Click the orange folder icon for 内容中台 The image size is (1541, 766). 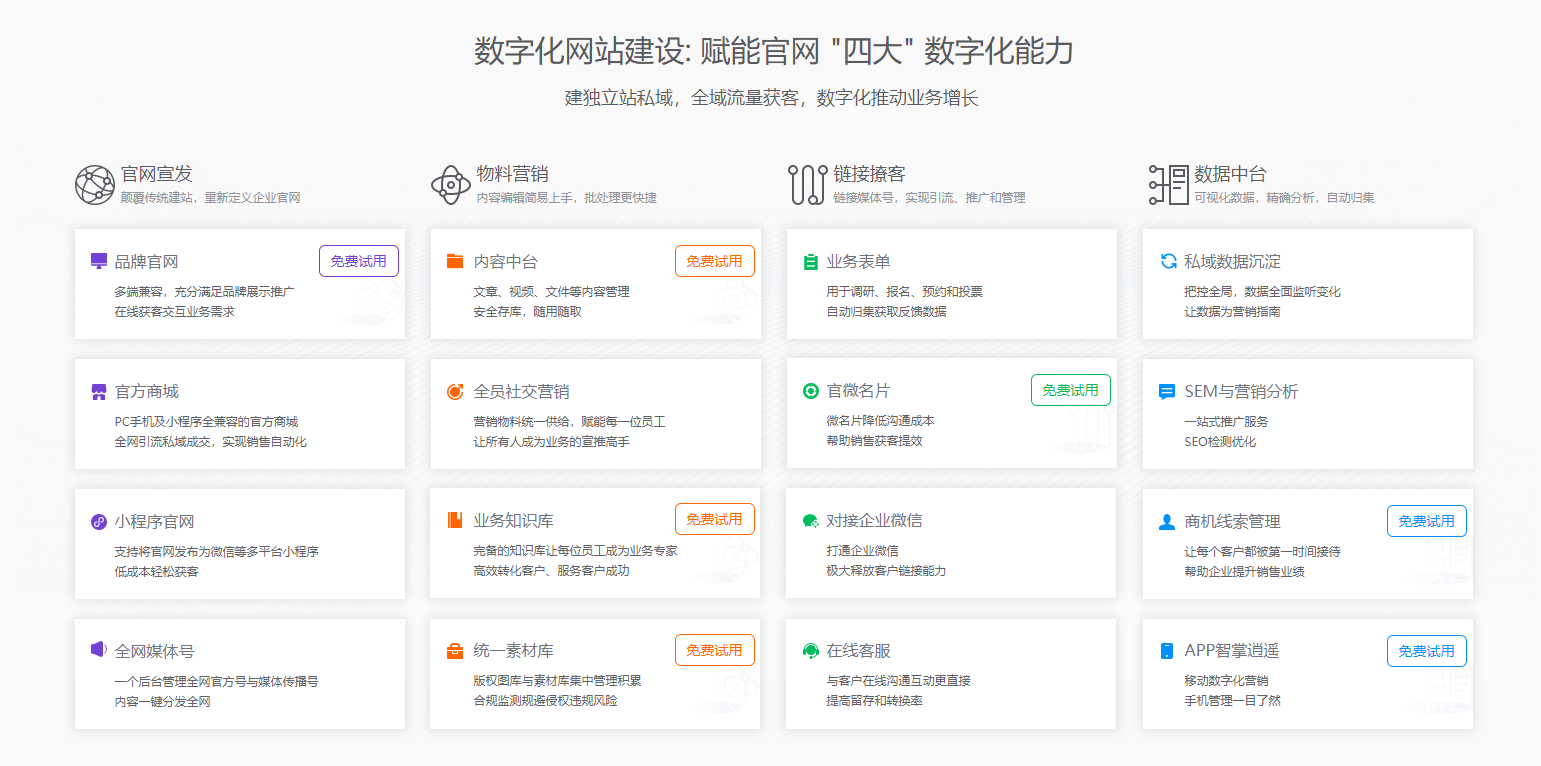(x=455, y=261)
